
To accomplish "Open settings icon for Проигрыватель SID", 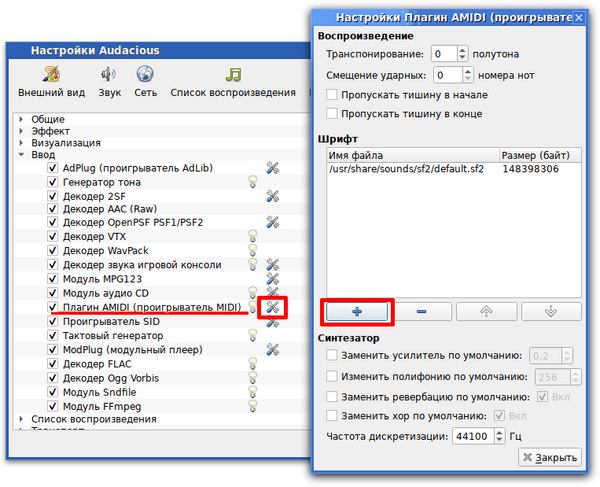I will (x=272, y=322).
